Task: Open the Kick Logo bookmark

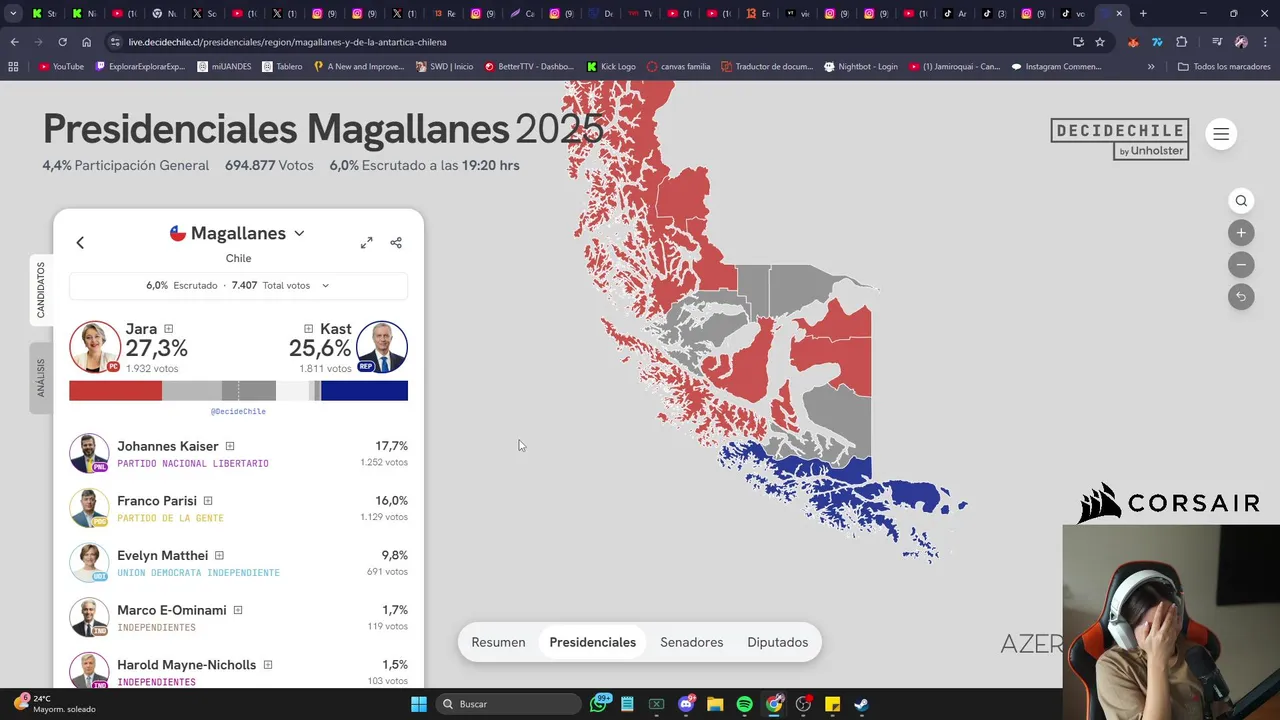Action: coord(611,67)
